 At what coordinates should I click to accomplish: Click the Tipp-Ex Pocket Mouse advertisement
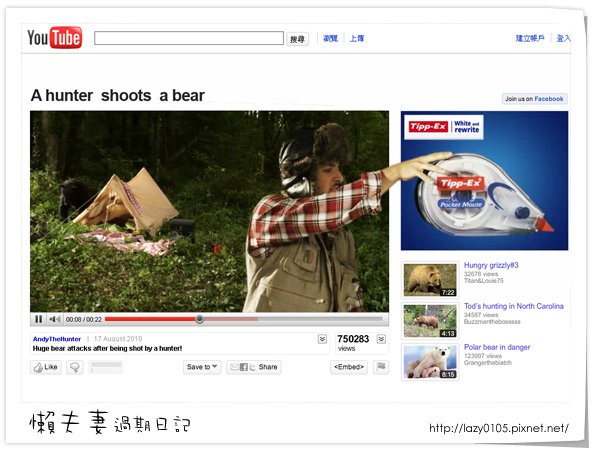coord(484,181)
